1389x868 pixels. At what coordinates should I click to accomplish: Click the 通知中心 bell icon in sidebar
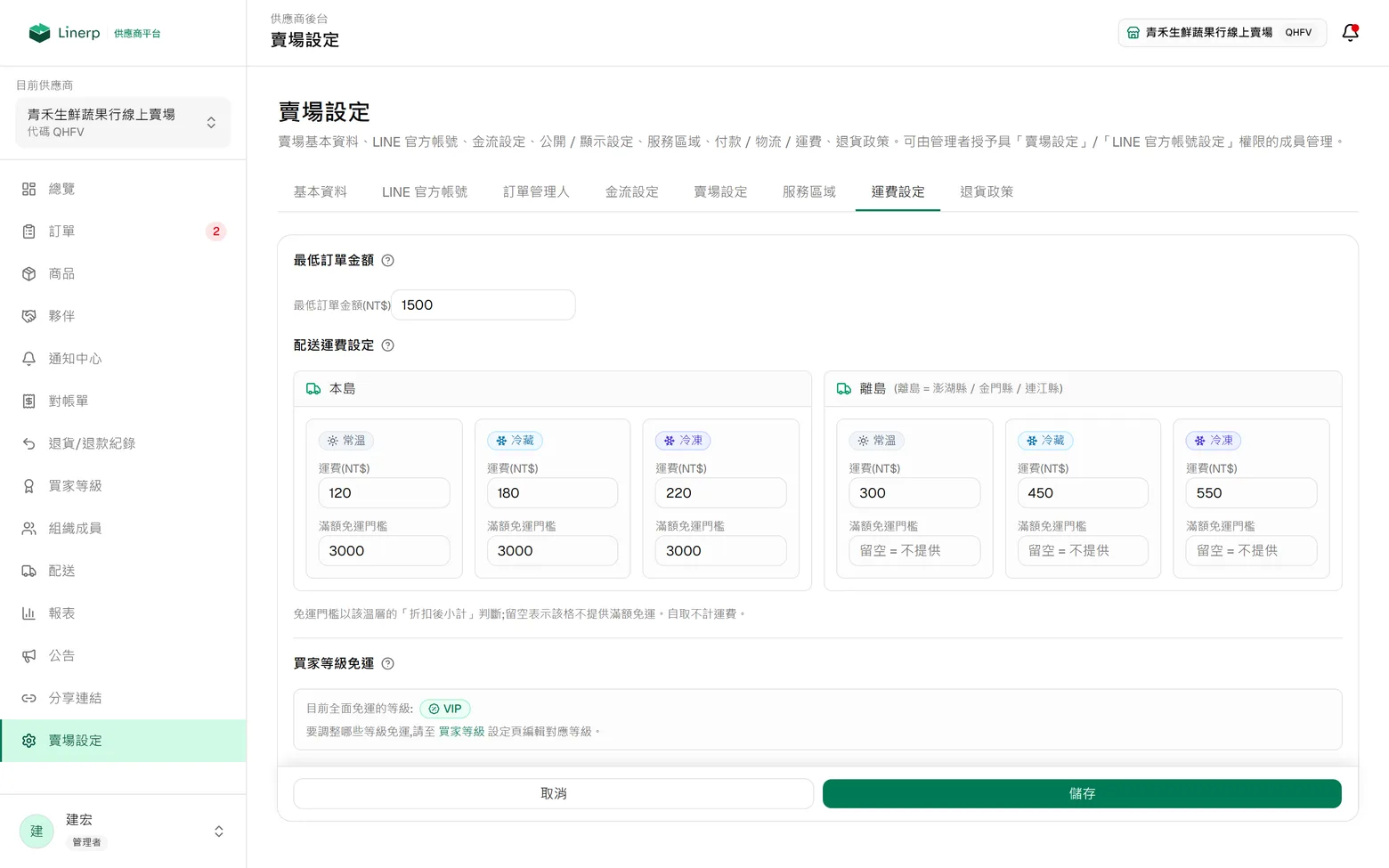pyautogui.click(x=28, y=359)
